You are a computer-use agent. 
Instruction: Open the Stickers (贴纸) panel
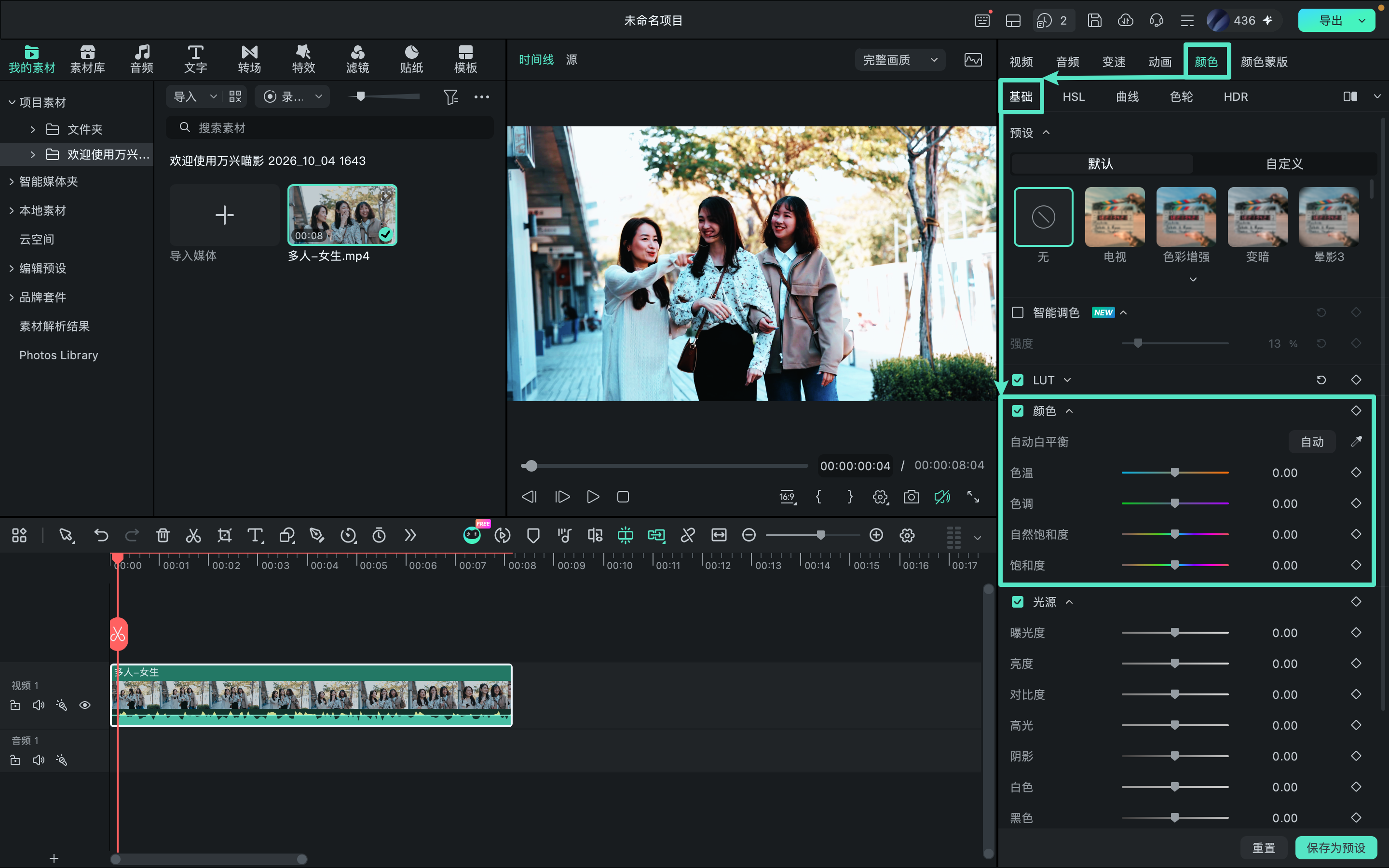(411, 59)
